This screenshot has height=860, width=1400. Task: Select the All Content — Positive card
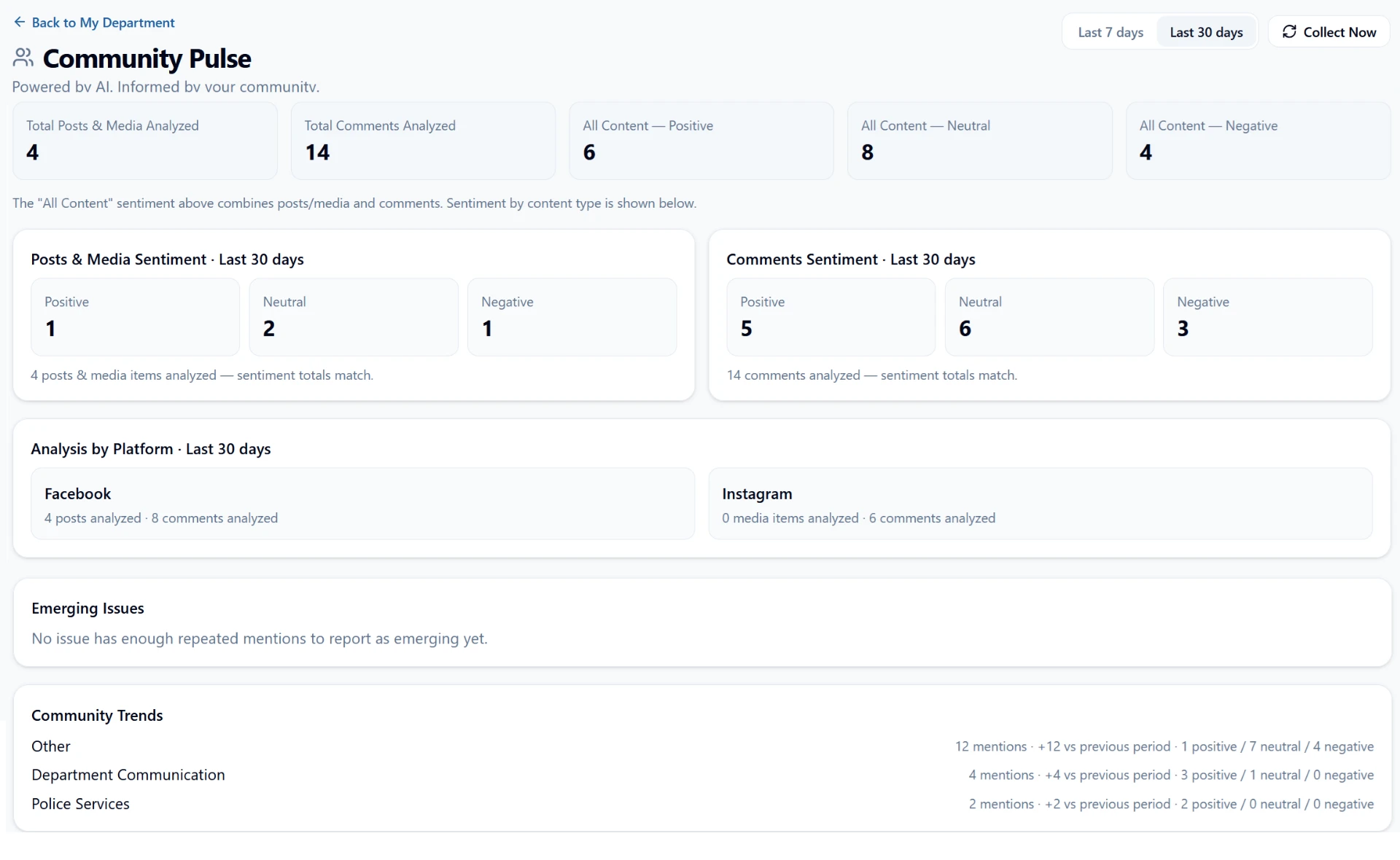(701, 141)
